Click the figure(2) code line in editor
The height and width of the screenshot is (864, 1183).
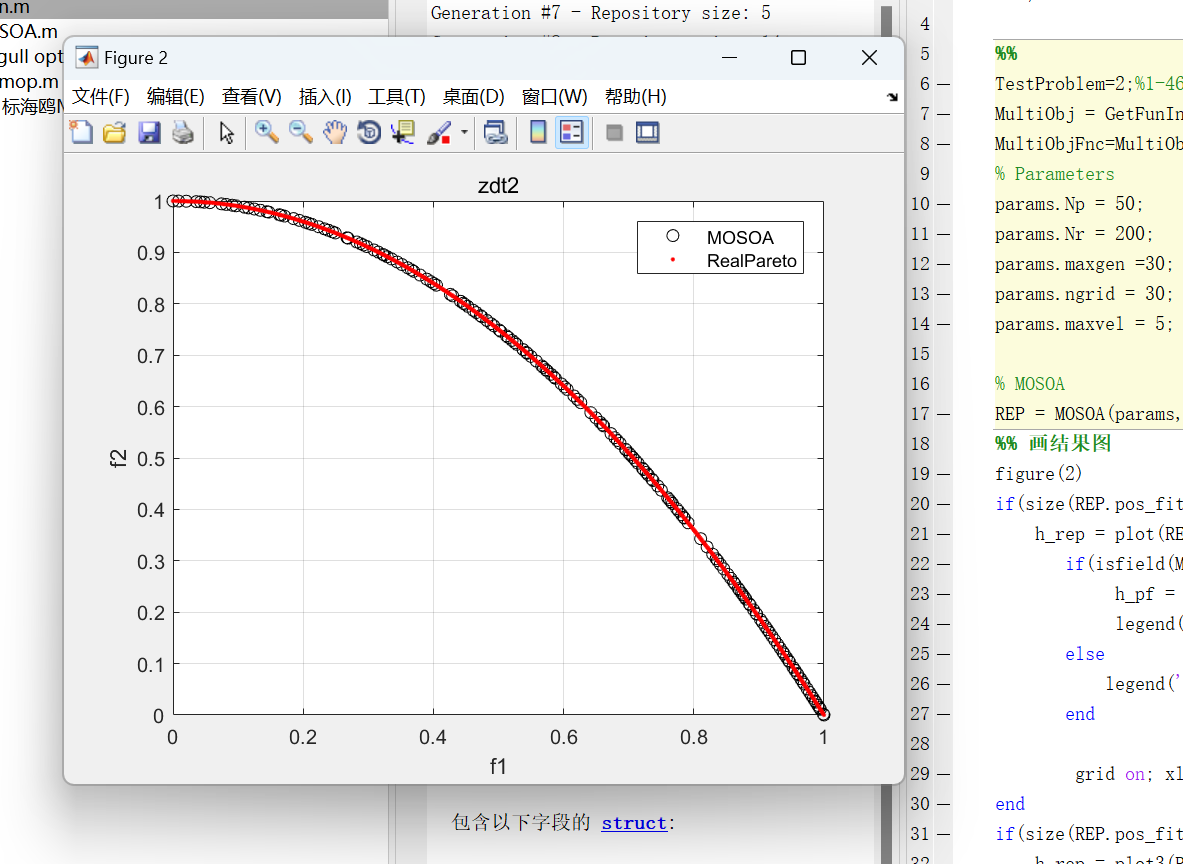[1039, 474]
